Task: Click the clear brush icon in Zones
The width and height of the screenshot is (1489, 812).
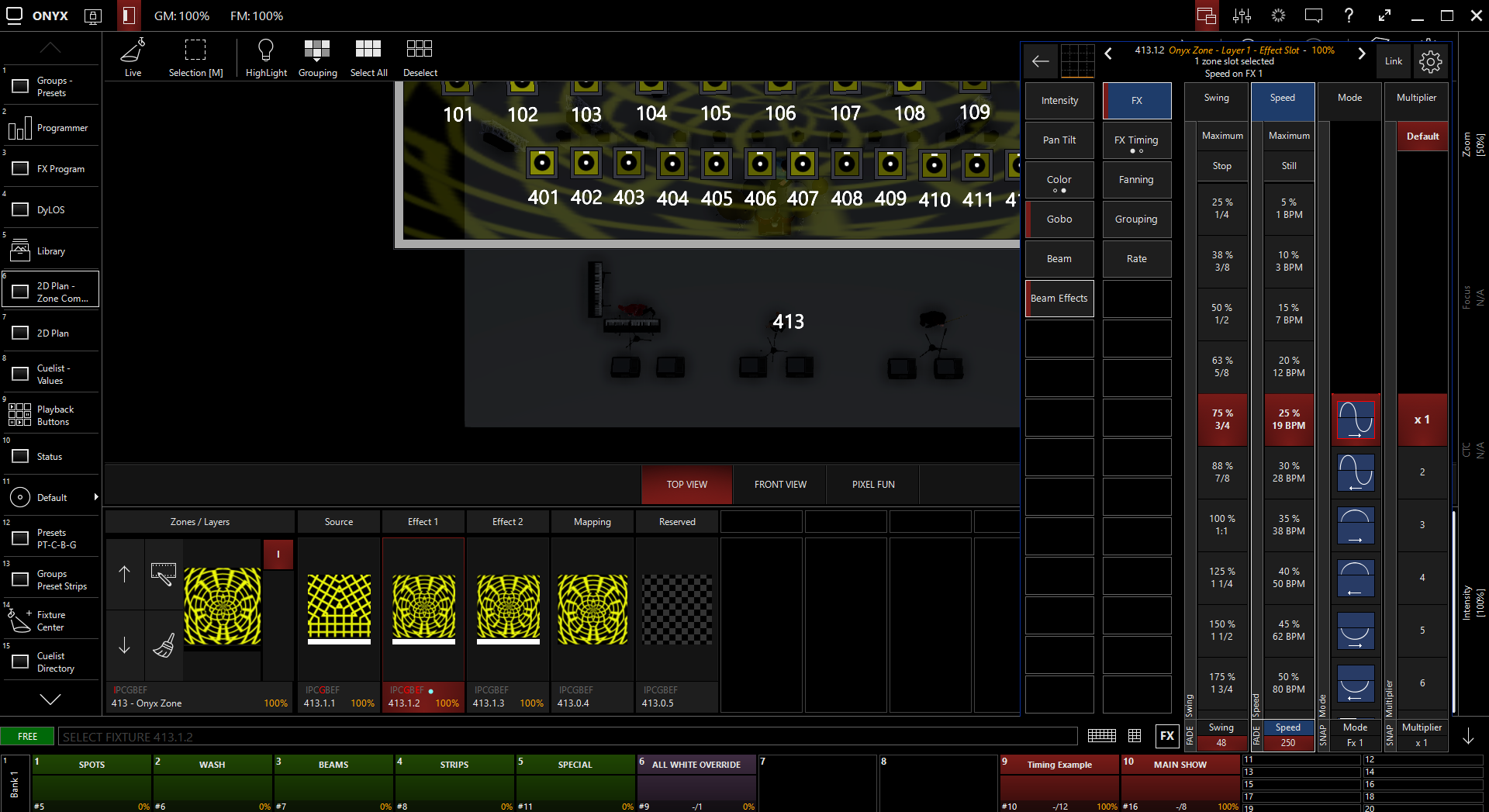Action: point(164,645)
